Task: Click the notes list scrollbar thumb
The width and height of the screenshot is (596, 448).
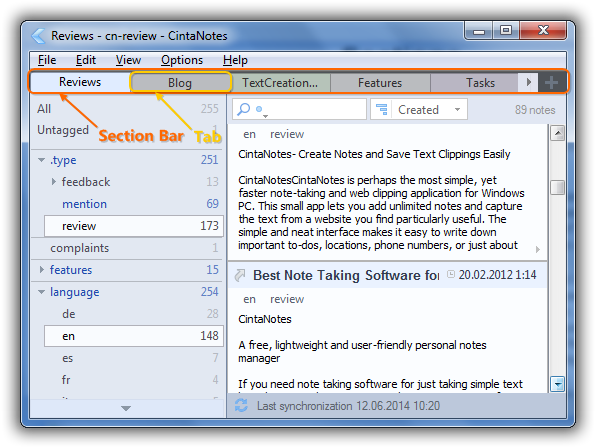Action: pyautogui.click(x=557, y=187)
